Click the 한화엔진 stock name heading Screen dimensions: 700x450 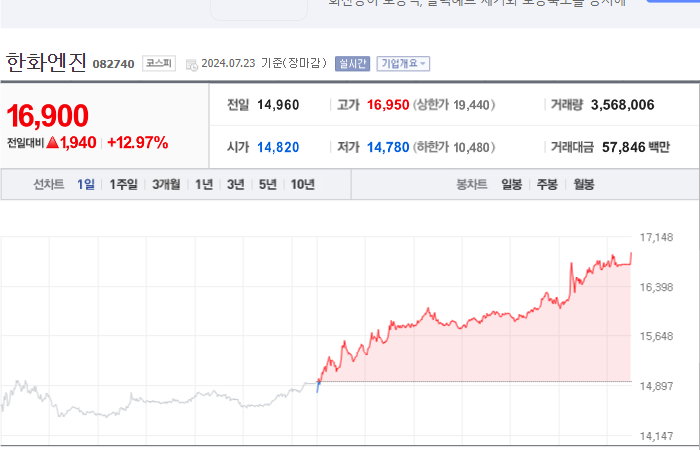(46, 62)
